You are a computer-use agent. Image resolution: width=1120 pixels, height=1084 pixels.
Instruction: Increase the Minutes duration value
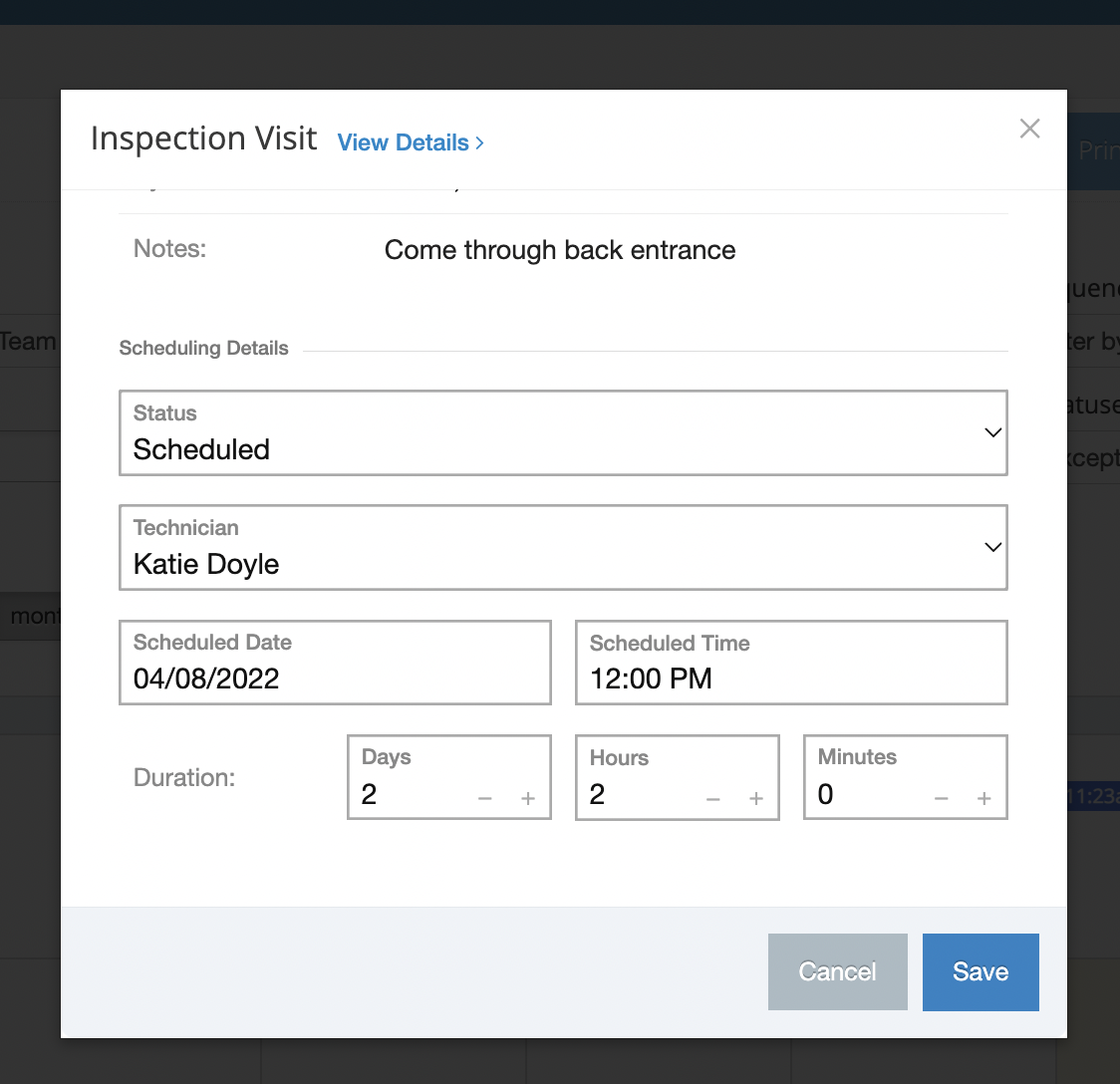(x=984, y=798)
